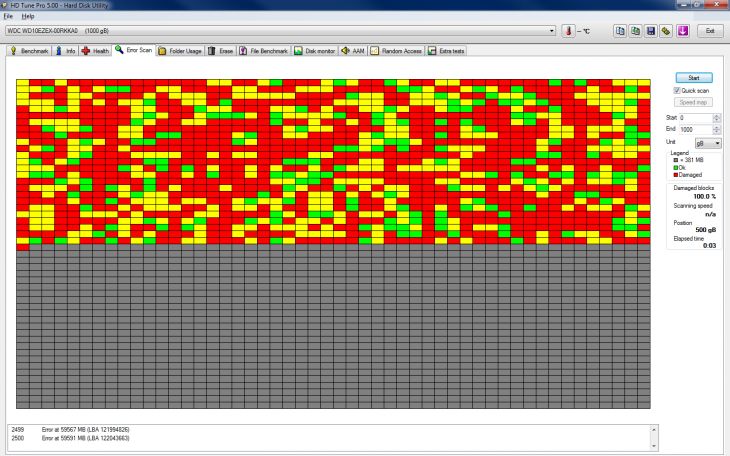Click the red Damaged legend swatch
Image resolution: width=730 pixels, height=456 pixels.
(x=676, y=175)
